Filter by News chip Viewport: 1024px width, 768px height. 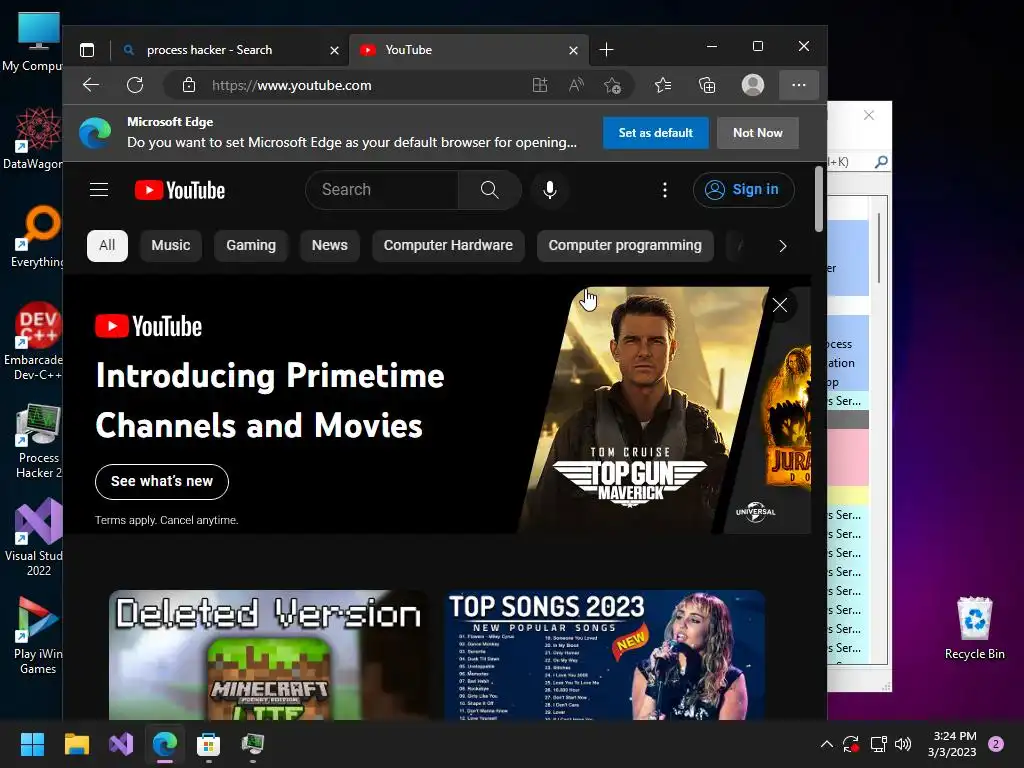[x=330, y=246]
